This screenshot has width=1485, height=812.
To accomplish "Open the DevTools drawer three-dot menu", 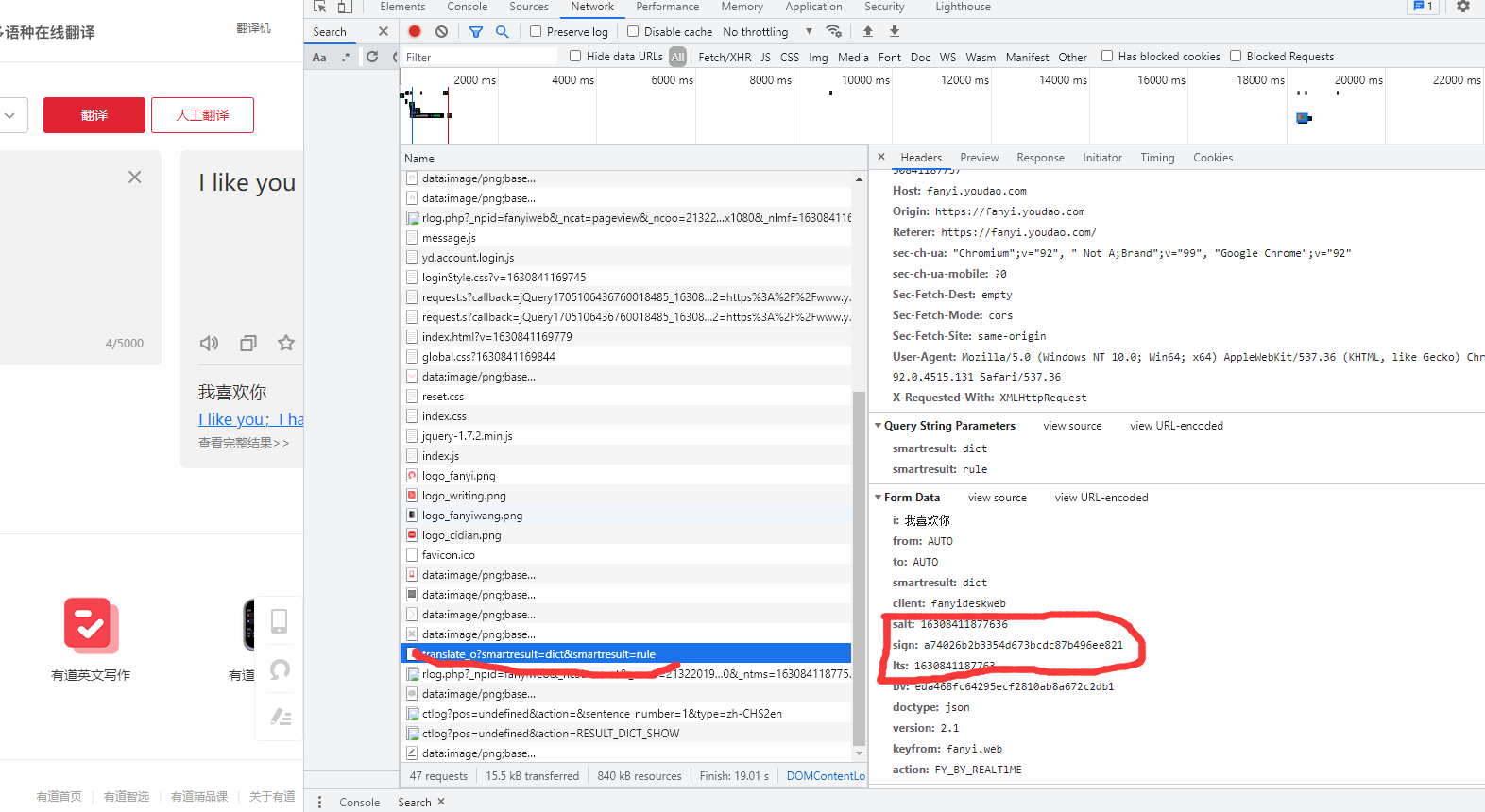I will 319,802.
